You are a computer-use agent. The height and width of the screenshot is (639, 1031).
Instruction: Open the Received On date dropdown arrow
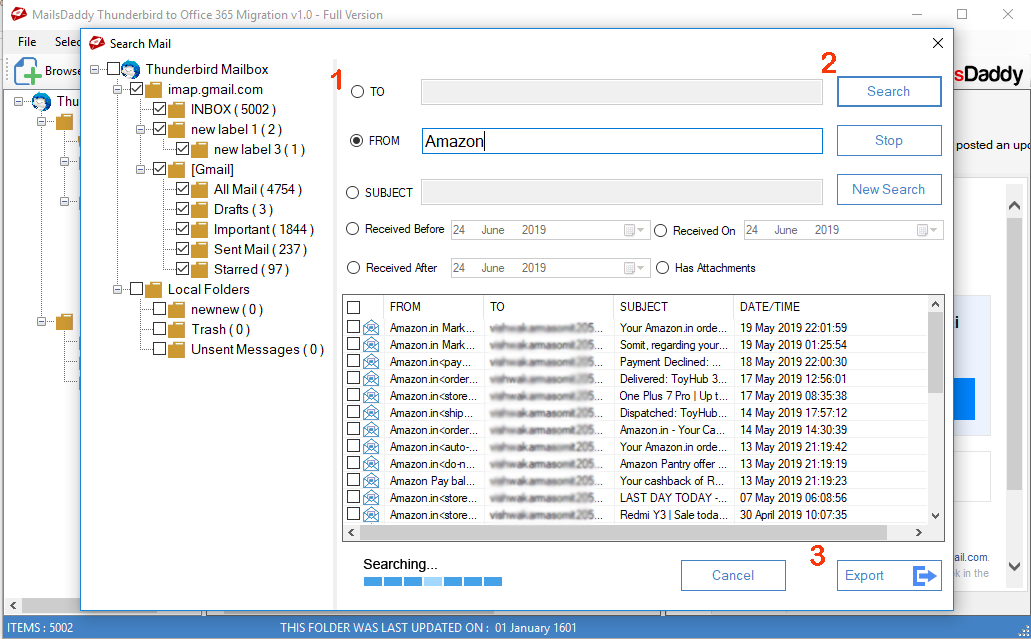click(934, 230)
